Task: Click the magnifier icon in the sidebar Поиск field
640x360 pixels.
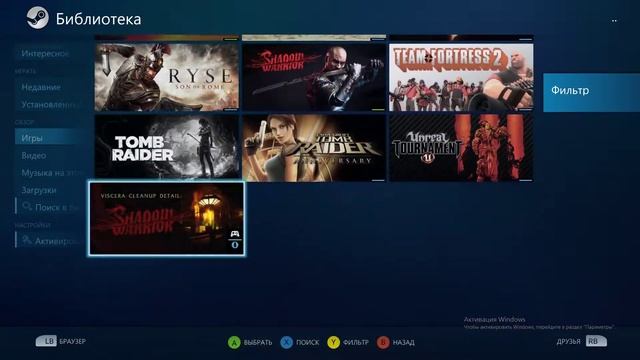Action: click(27, 207)
